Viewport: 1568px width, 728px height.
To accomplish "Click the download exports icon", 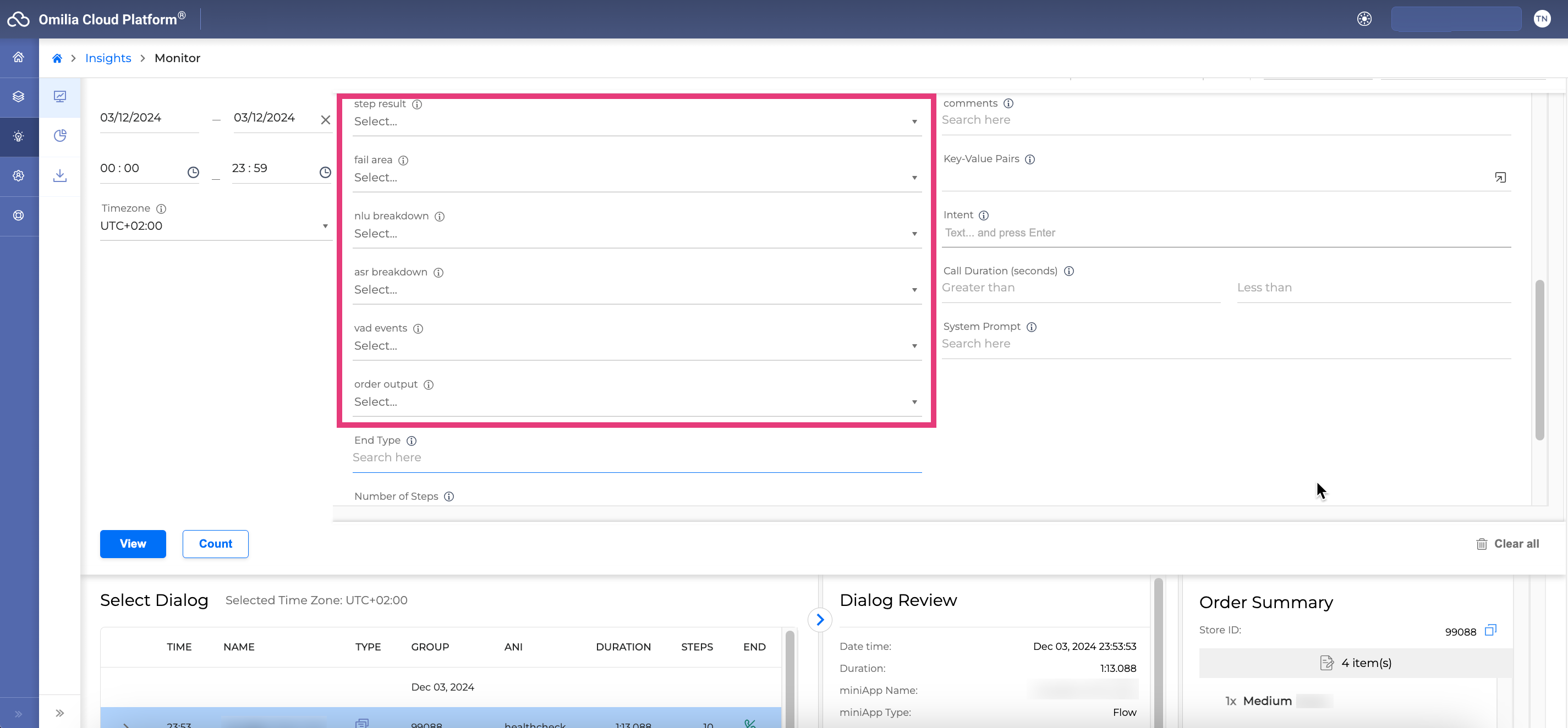I will tap(59, 176).
